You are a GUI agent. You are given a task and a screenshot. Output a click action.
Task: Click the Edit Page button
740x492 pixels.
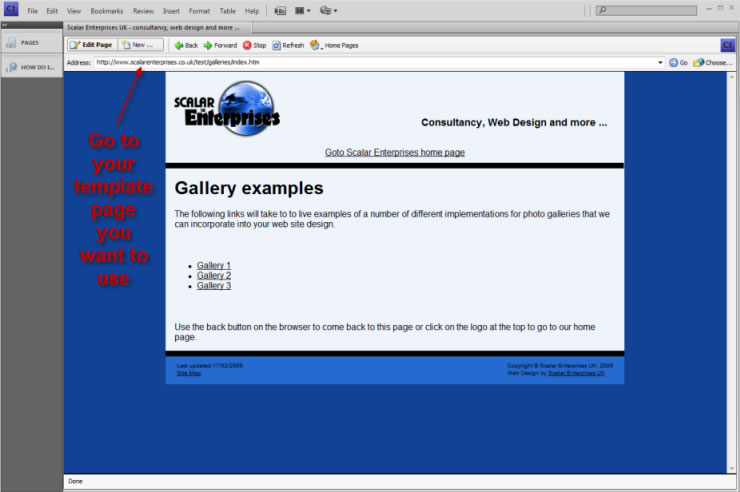tap(92, 45)
